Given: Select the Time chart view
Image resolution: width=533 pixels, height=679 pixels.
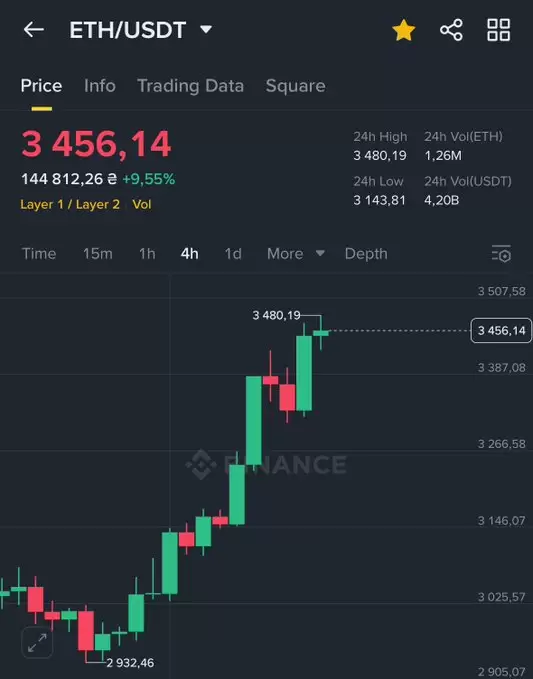Looking at the screenshot, I should coord(39,253).
